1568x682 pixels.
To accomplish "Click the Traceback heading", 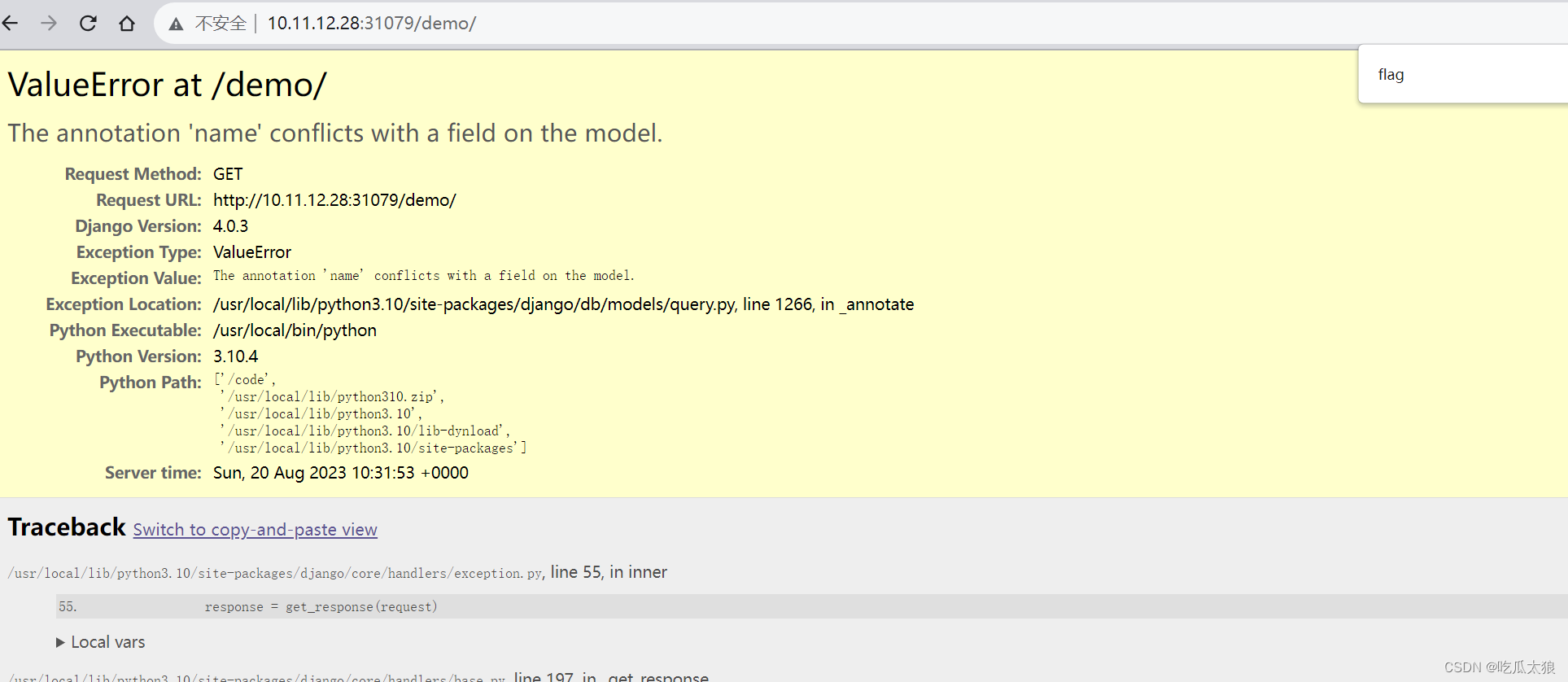I will tap(67, 527).
